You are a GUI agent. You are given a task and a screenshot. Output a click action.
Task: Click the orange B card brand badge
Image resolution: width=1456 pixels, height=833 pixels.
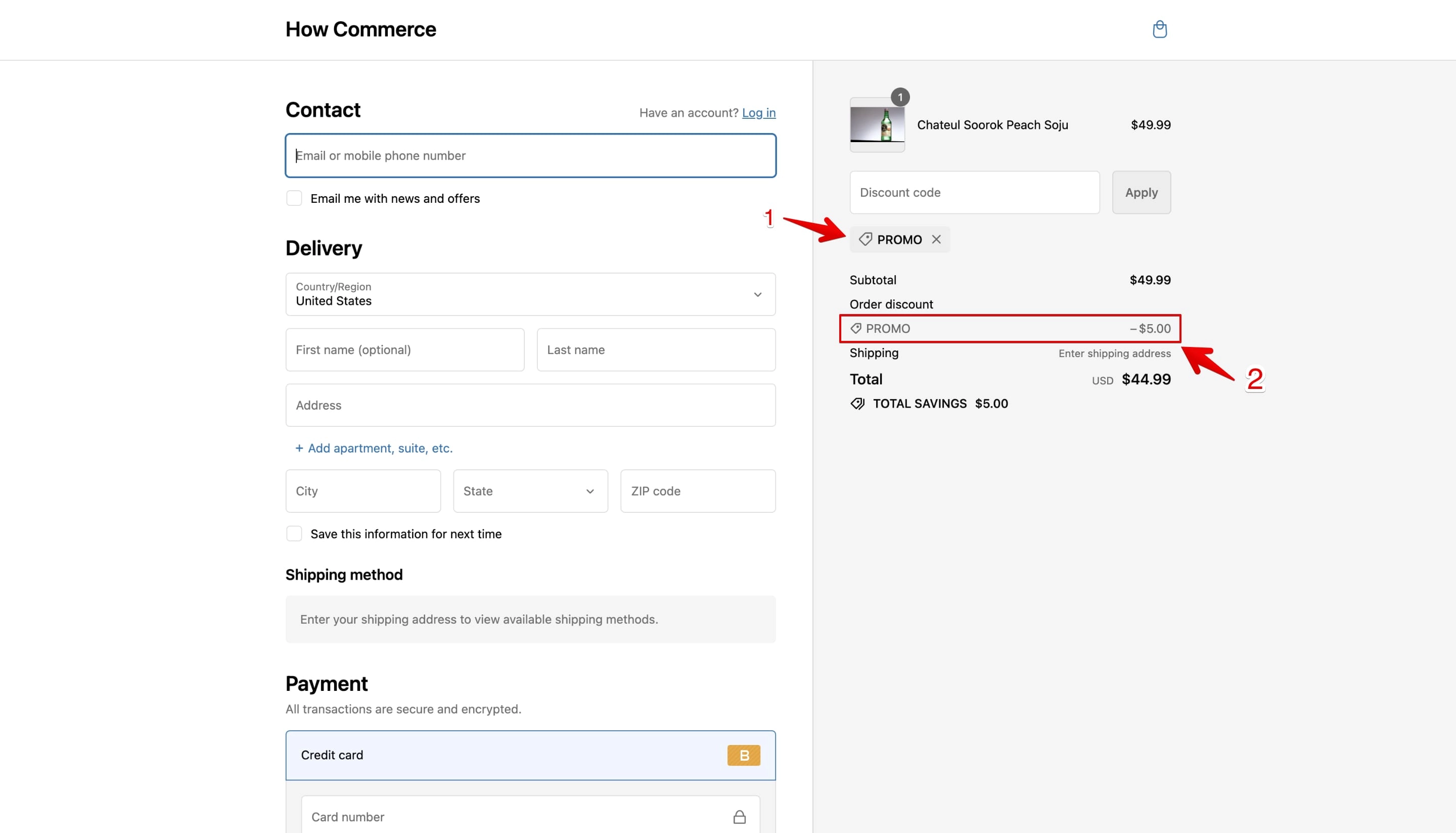[744, 755]
